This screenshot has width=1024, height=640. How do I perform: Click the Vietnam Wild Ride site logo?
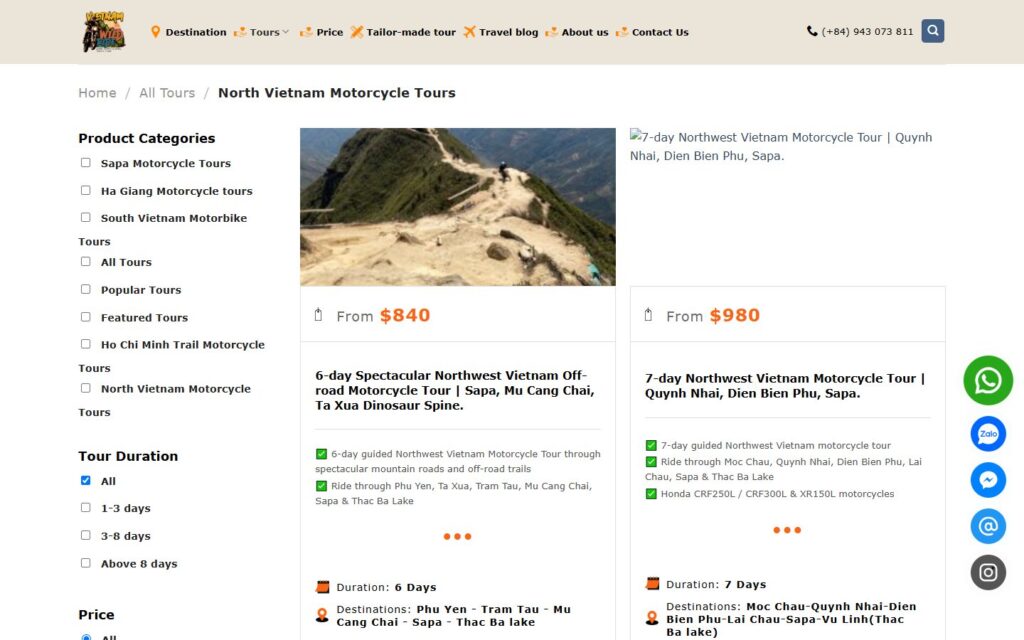click(104, 31)
